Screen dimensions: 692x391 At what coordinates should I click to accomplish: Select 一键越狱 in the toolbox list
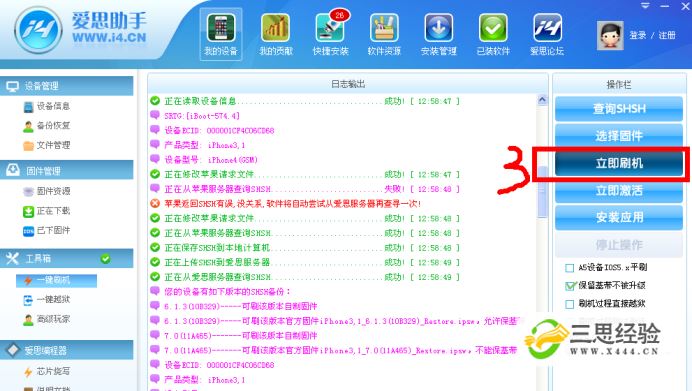(x=47, y=300)
